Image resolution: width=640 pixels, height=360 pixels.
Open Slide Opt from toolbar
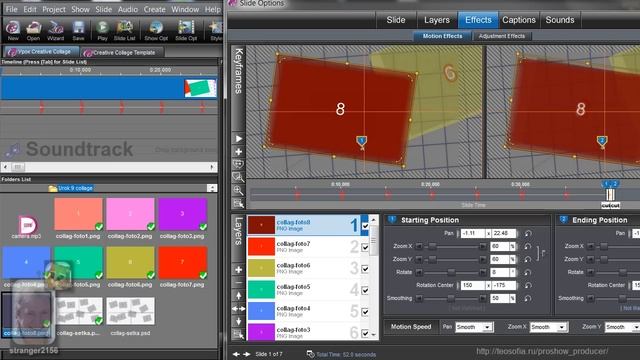(186, 30)
